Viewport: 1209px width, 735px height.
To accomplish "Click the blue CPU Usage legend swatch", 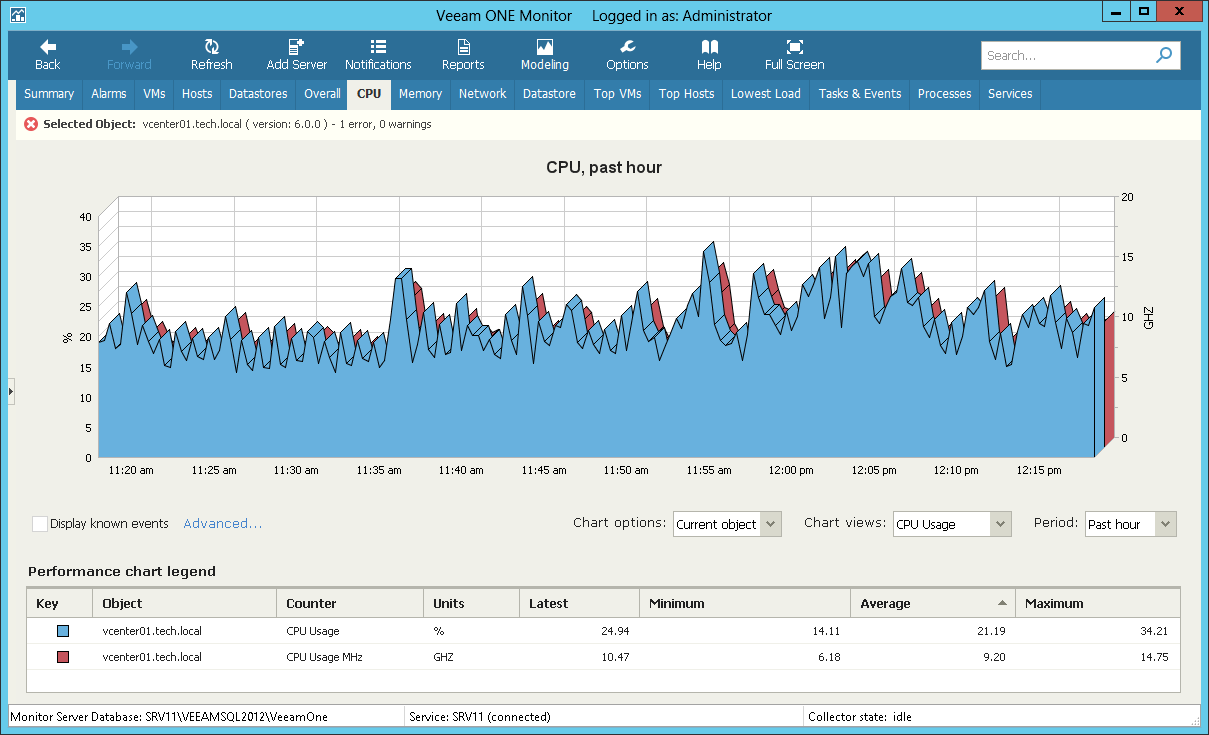I will click(x=63, y=631).
